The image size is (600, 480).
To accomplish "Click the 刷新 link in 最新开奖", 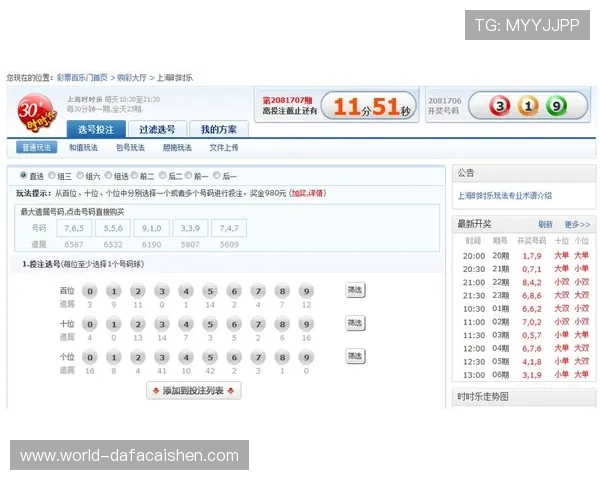I will point(545,224).
